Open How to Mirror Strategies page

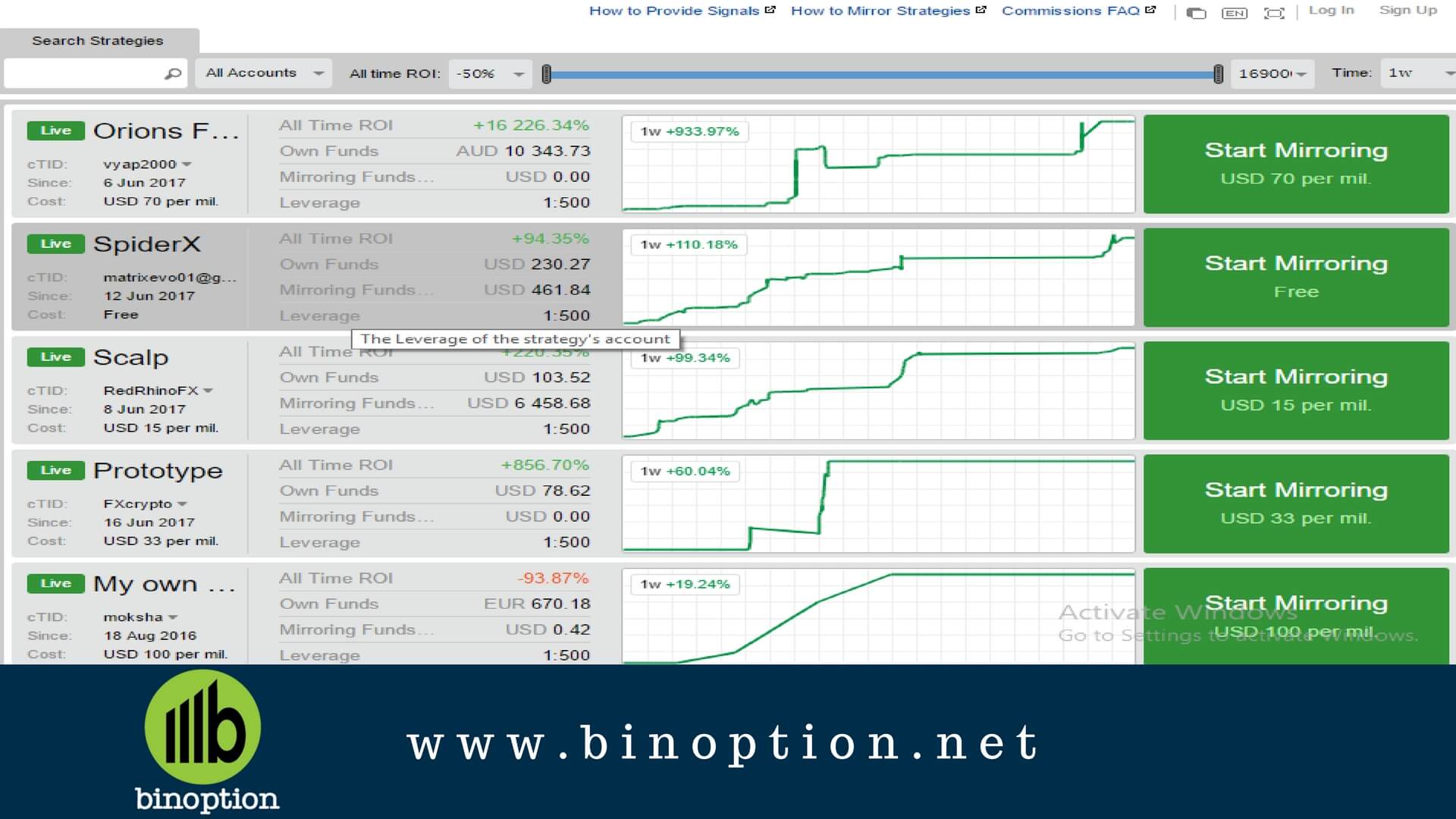pyautogui.click(x=883, y=12)
